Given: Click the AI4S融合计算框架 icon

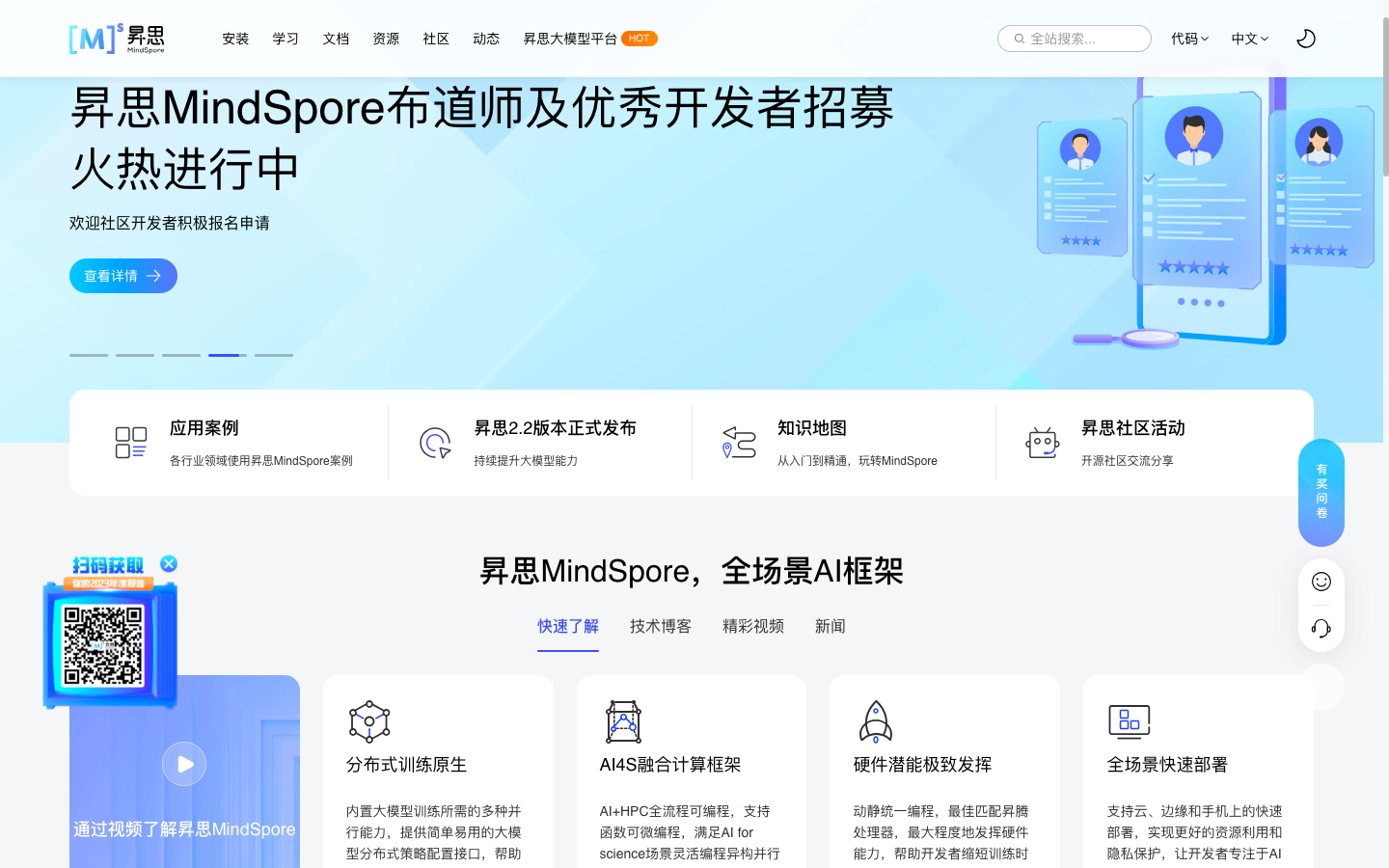Looking at the screenshot, I should 623,721.
